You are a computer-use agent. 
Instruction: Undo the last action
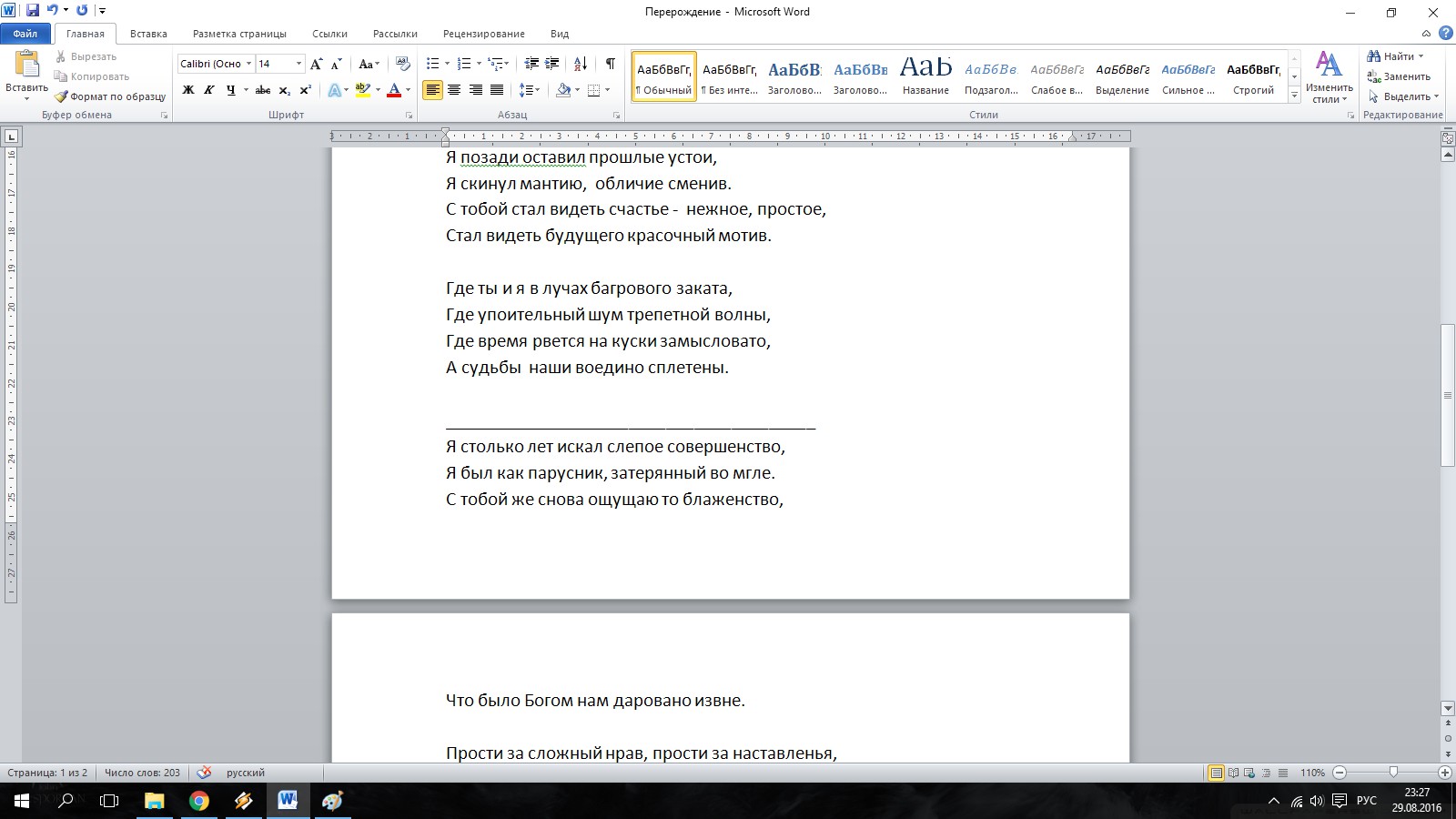pyautogui.click(x=52, y=11)
